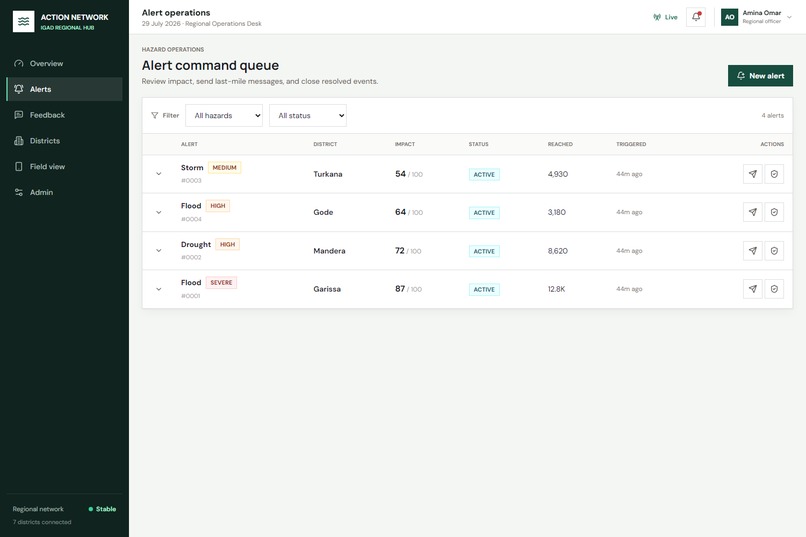Click the REACHED column header
806x537 pixels.
tap(560, 144)
